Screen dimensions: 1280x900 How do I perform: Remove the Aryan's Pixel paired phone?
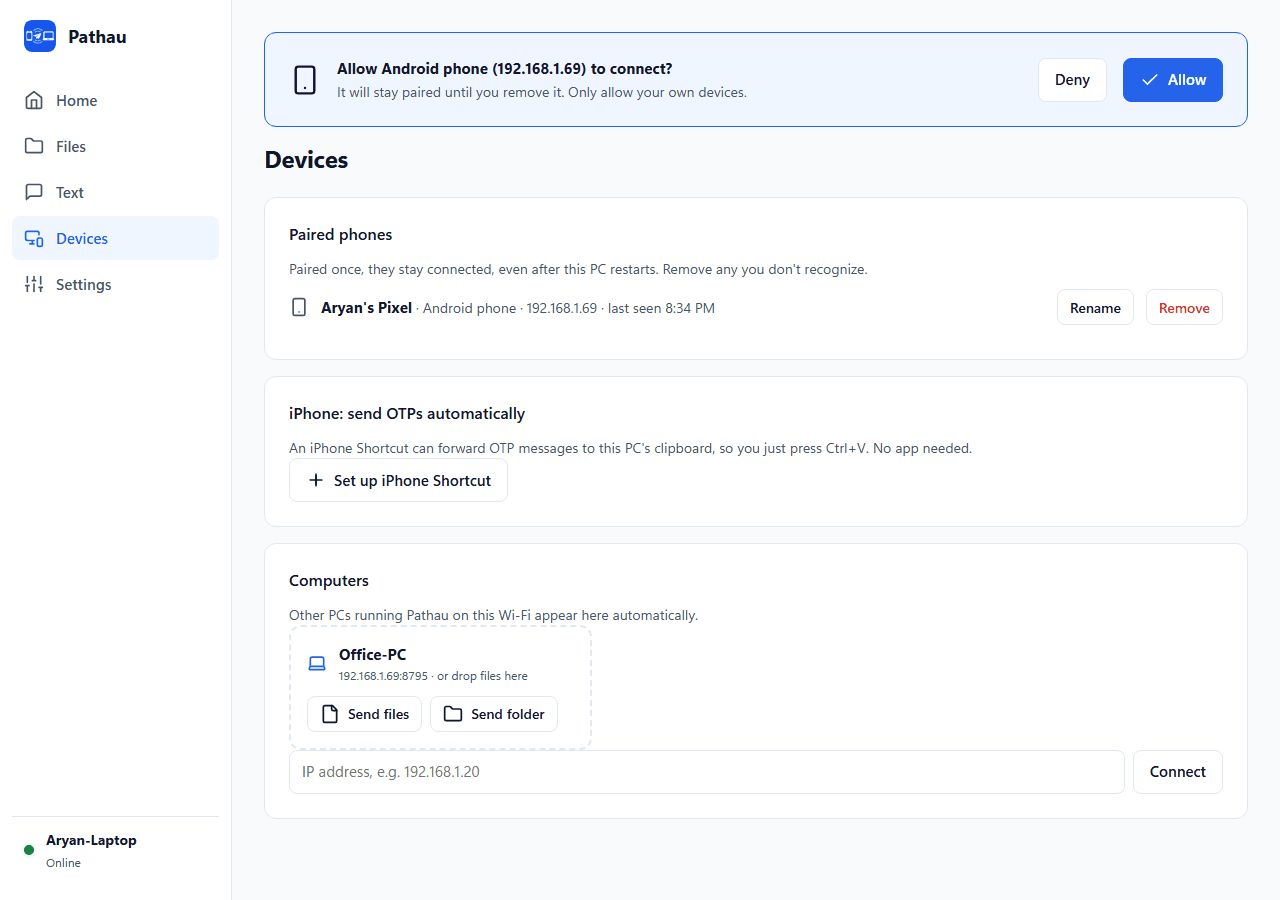point(1184,308)
